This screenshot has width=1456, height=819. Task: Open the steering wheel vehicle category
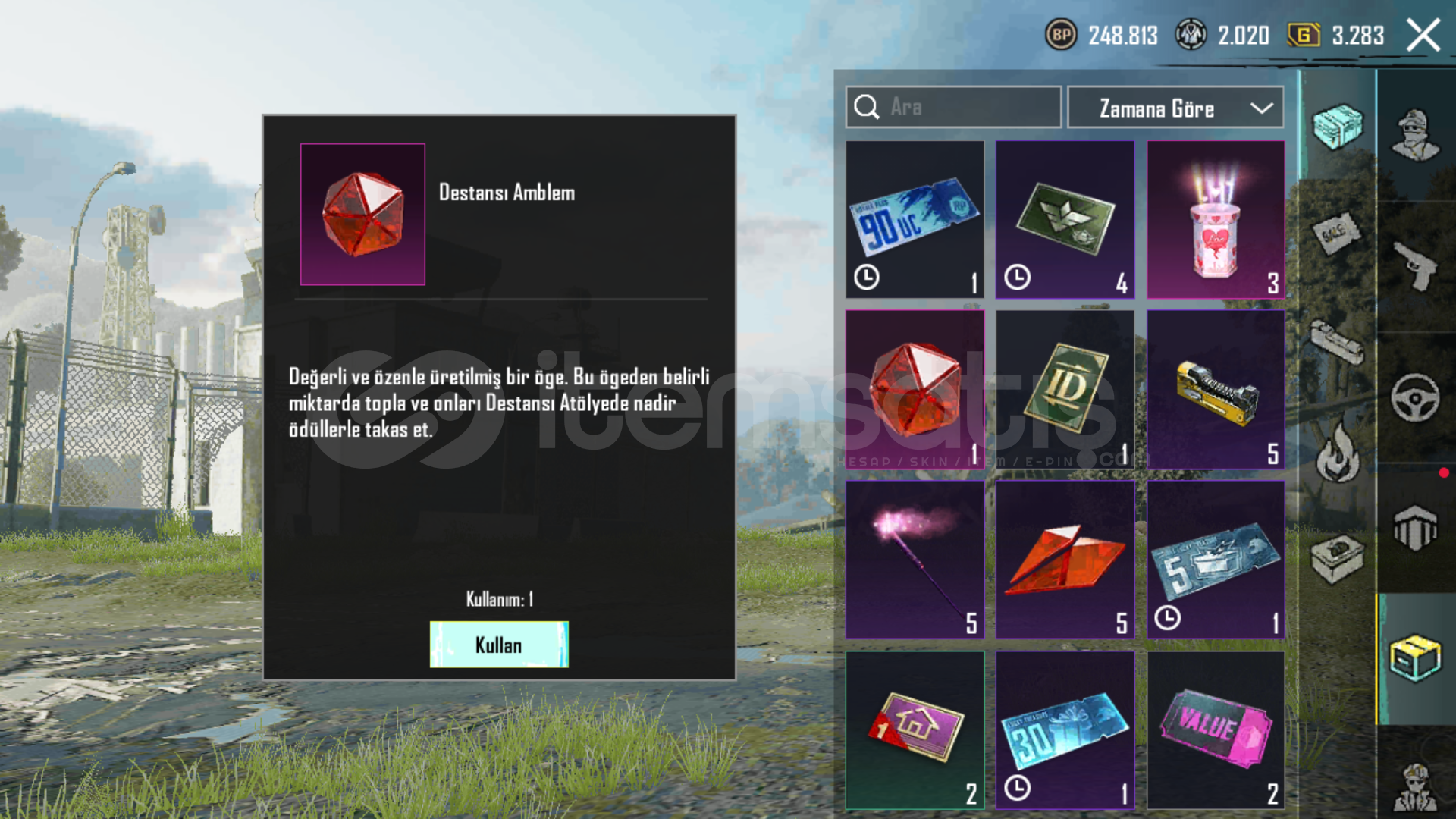1415,397
